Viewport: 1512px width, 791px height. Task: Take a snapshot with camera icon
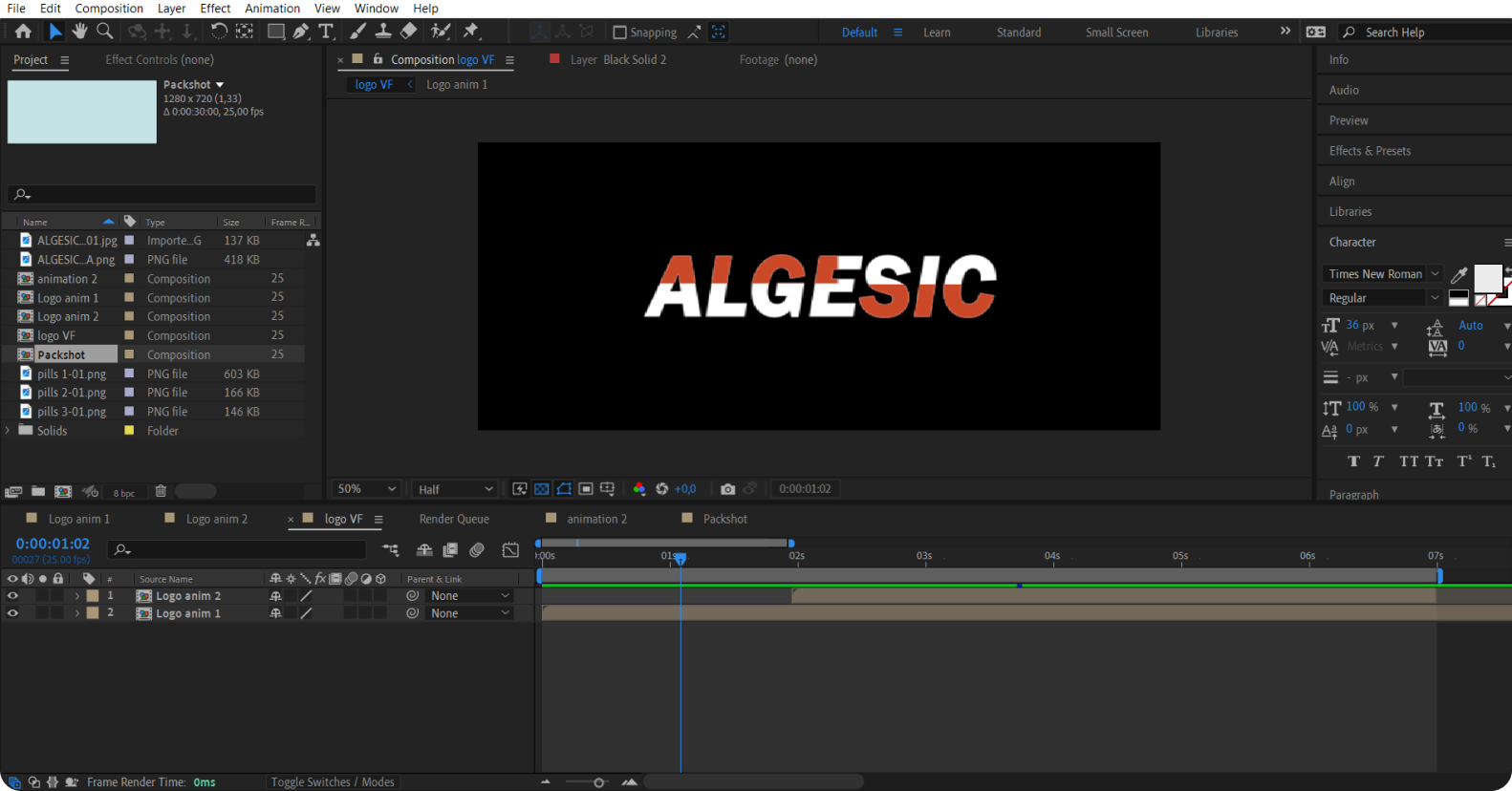[x=727, y=489]
